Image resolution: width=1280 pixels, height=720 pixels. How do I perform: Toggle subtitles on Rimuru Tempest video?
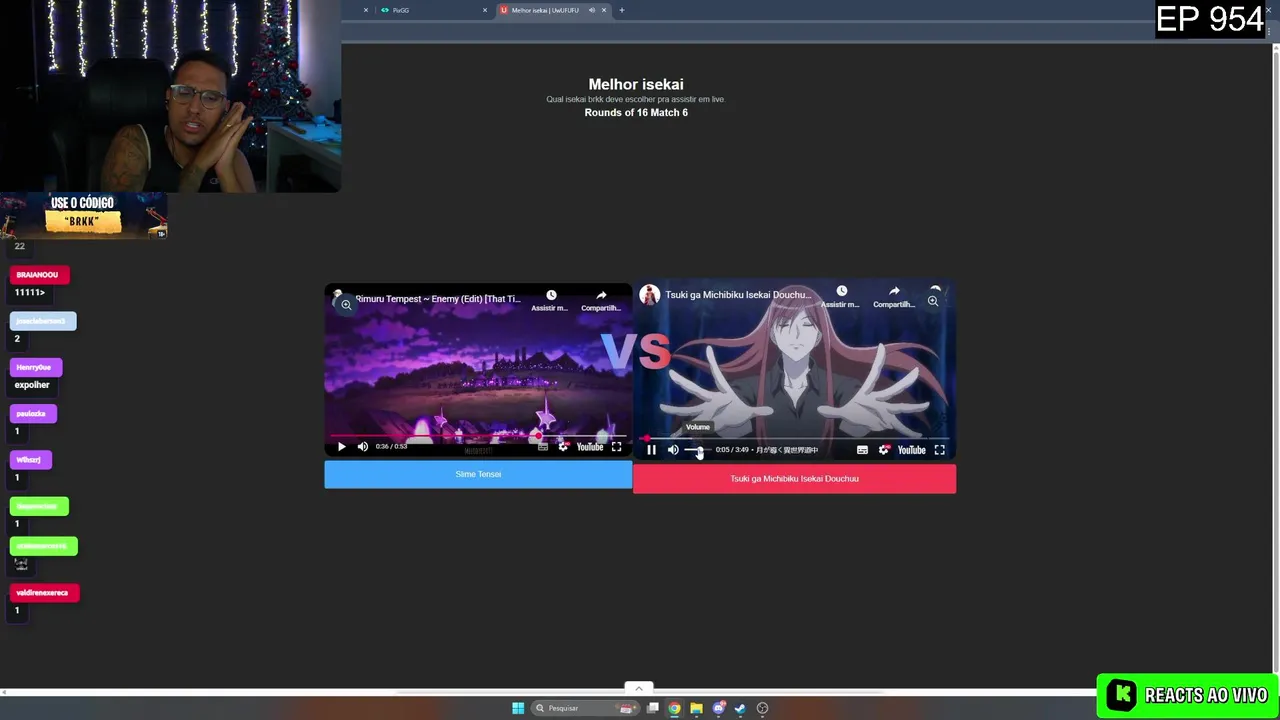click(543, 447)
